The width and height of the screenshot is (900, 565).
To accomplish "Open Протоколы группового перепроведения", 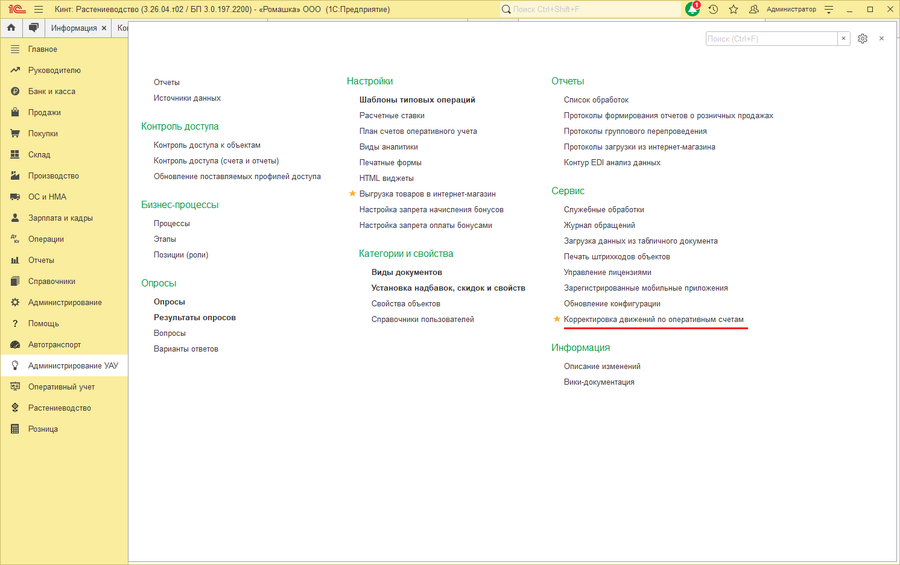I will pos(635,131).
